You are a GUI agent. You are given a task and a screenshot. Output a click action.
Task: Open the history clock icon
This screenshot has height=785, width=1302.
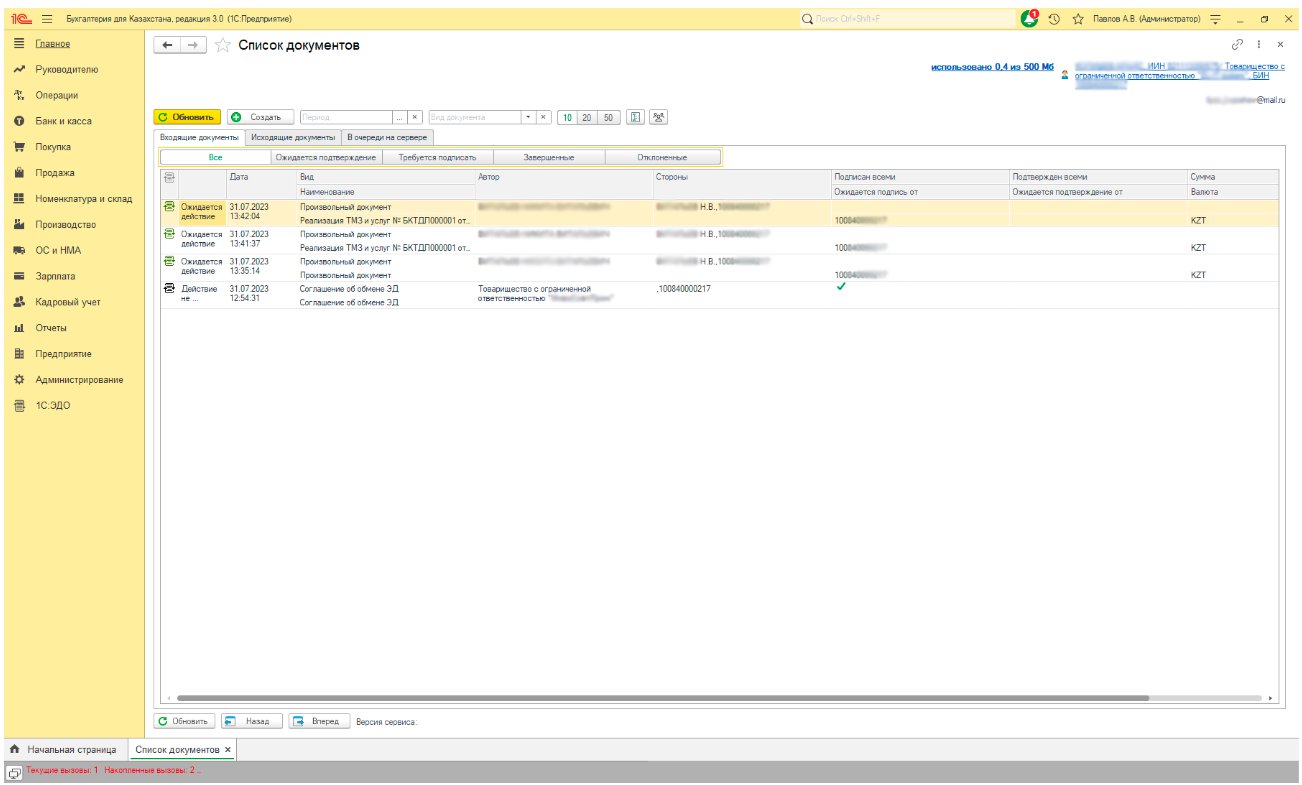coord(1054,19)
